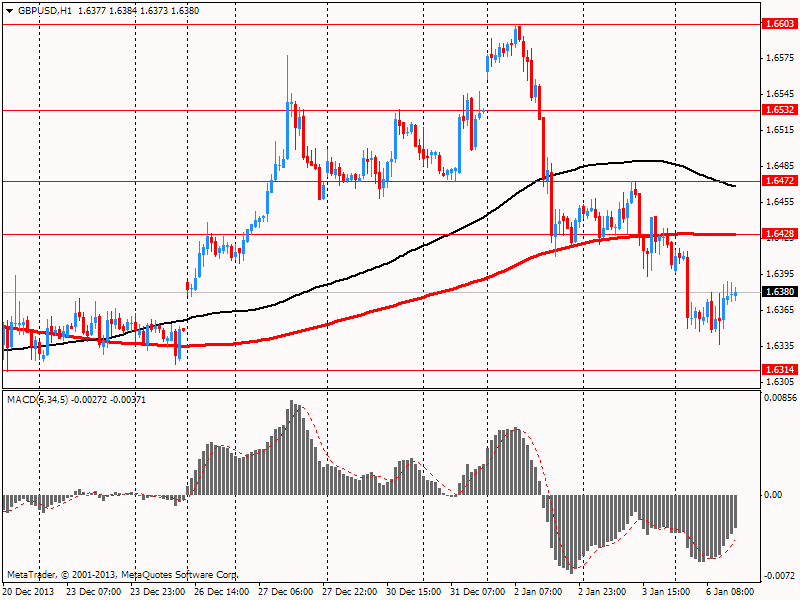Screen dimensions: 800x600
Task: Click the MACD zero level 0.00 label
Action: (x=773, y=495)
